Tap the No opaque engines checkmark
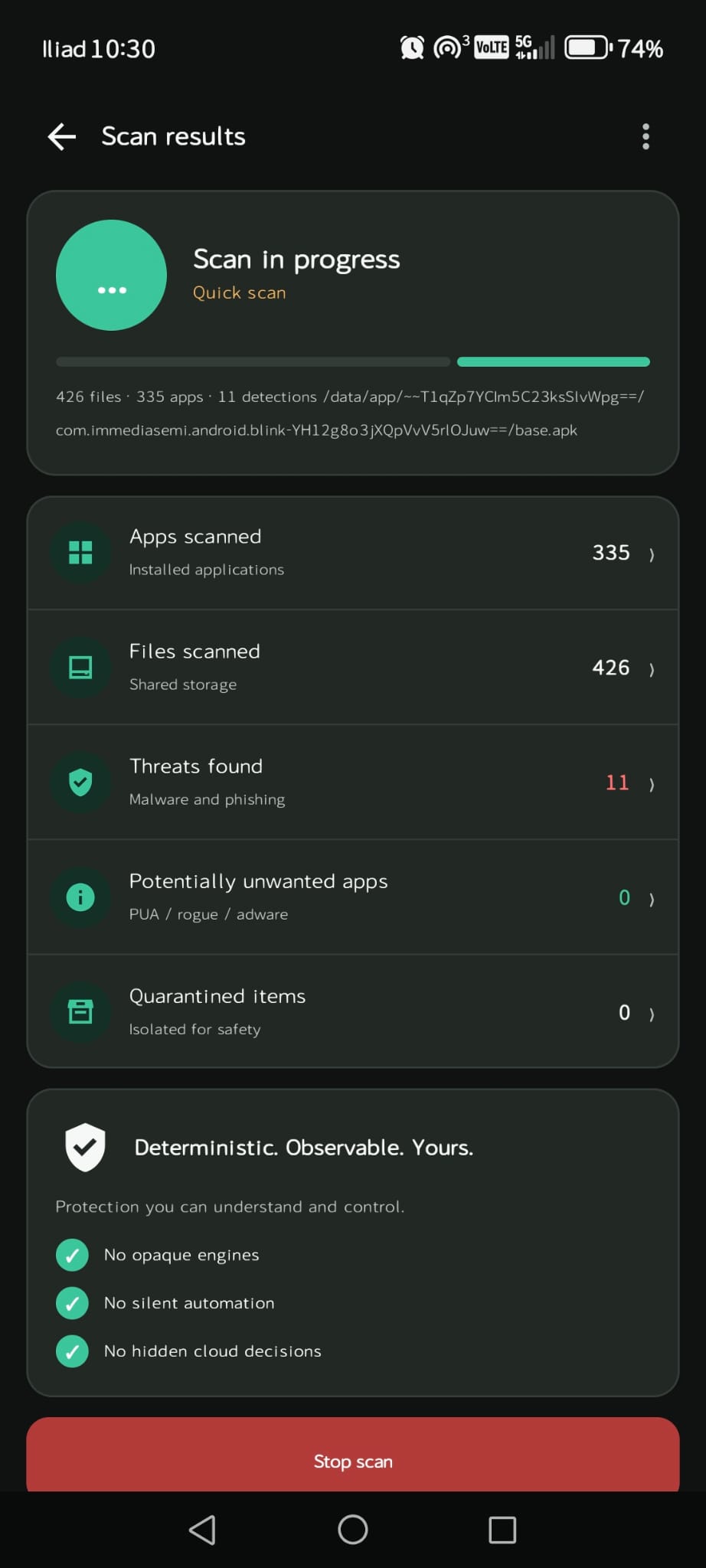The height and width of the screenshot is (1568, 706). (x=72, y=1255)
